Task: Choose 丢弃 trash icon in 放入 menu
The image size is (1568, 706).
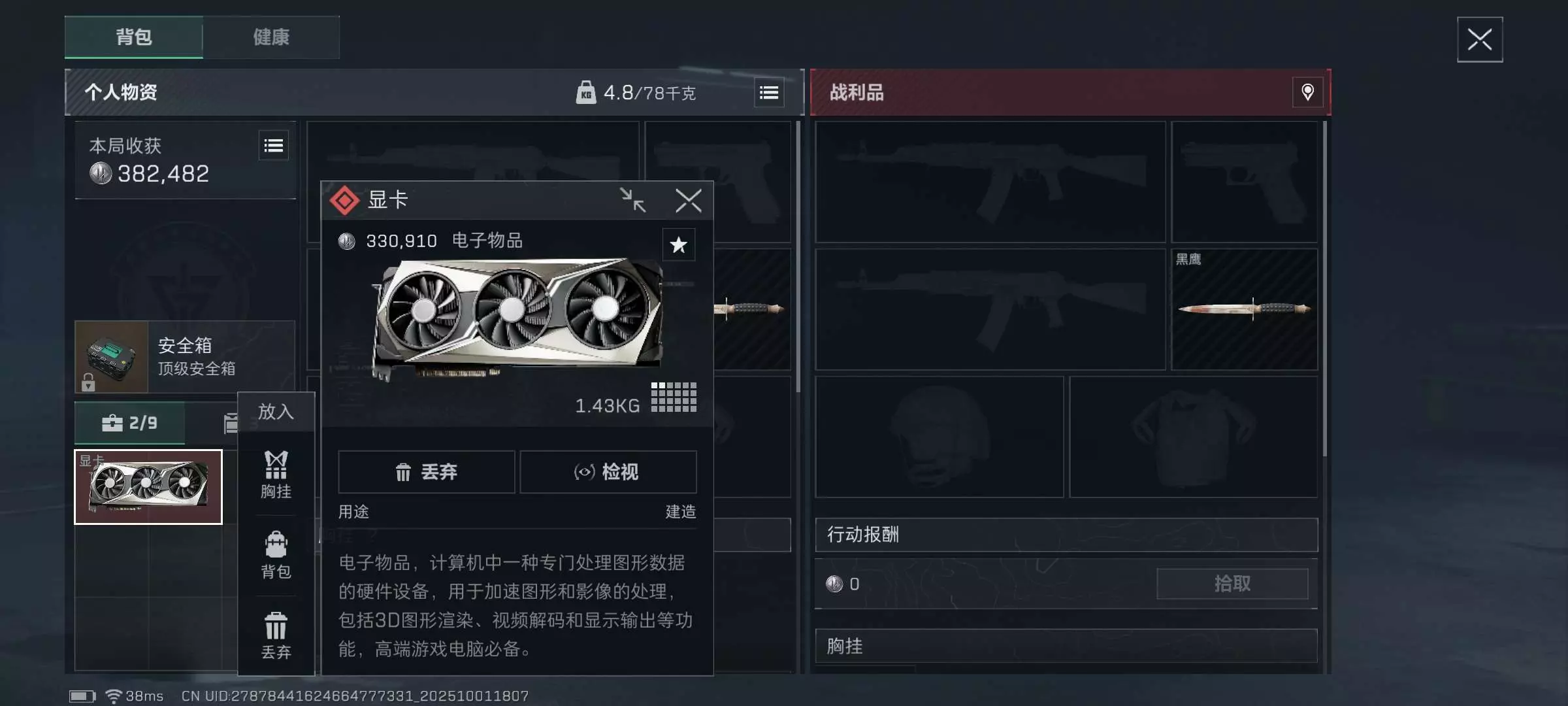Action: 276,635
